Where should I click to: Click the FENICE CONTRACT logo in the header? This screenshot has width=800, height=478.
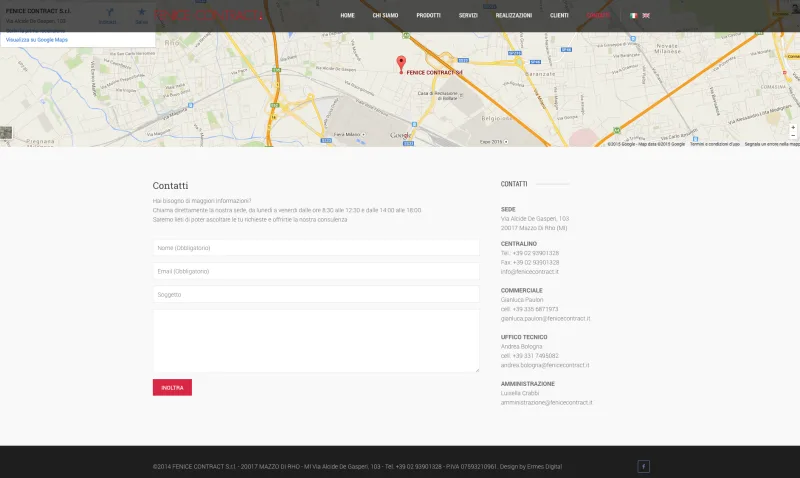(209, 15)
